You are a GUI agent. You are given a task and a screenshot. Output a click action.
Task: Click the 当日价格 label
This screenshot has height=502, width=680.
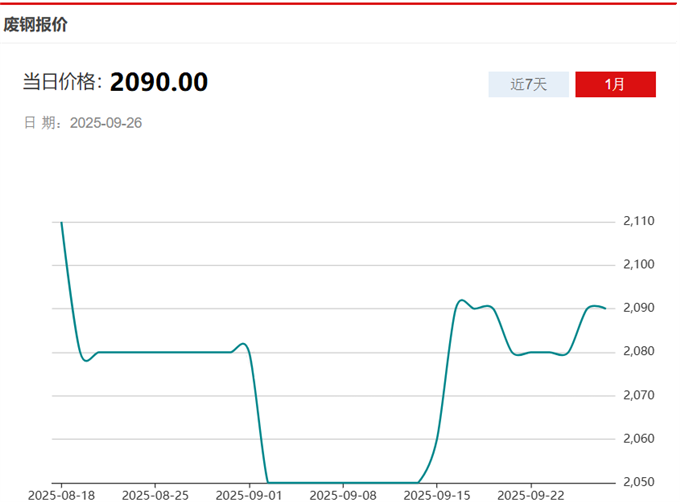62,83
